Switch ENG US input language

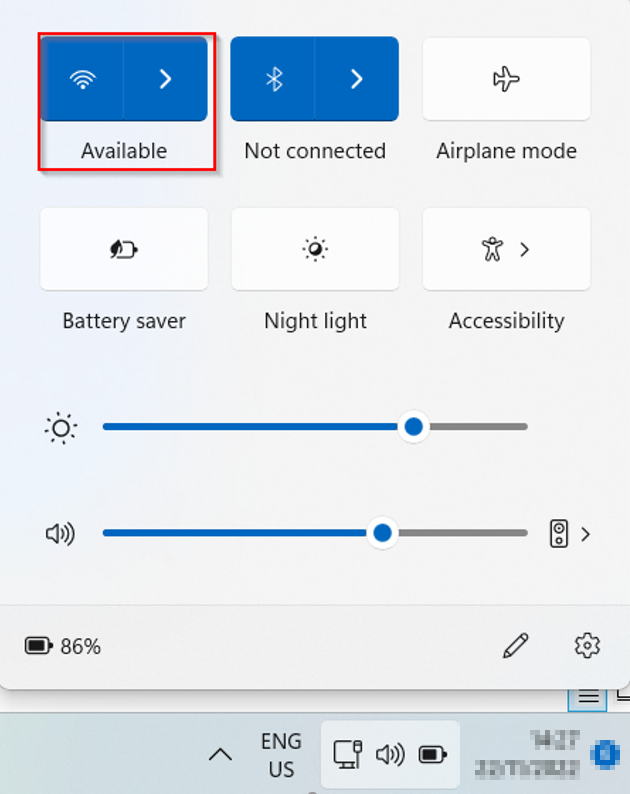pyautogui.click(x=281, y=755)
